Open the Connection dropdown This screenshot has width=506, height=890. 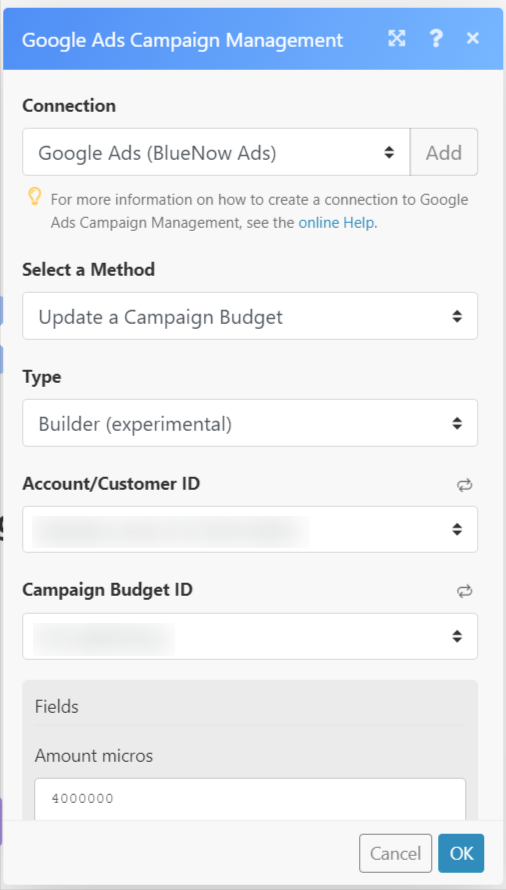[x=216, y=152]
